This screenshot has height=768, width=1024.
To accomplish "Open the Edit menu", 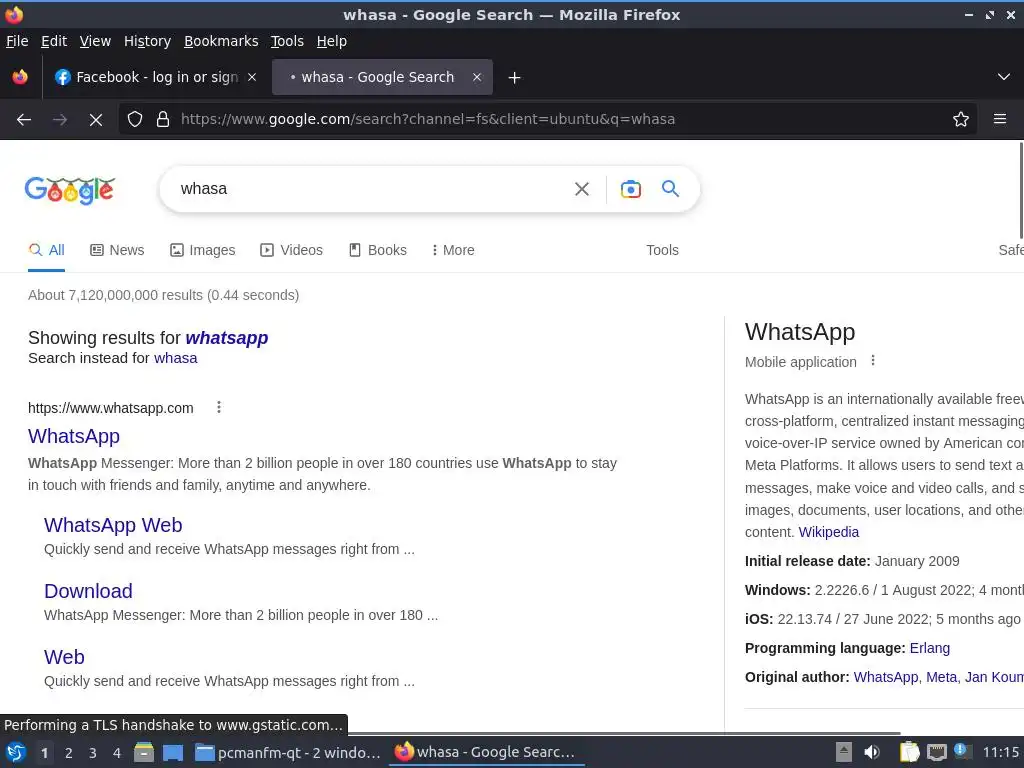I will click(x=54, y=41).
